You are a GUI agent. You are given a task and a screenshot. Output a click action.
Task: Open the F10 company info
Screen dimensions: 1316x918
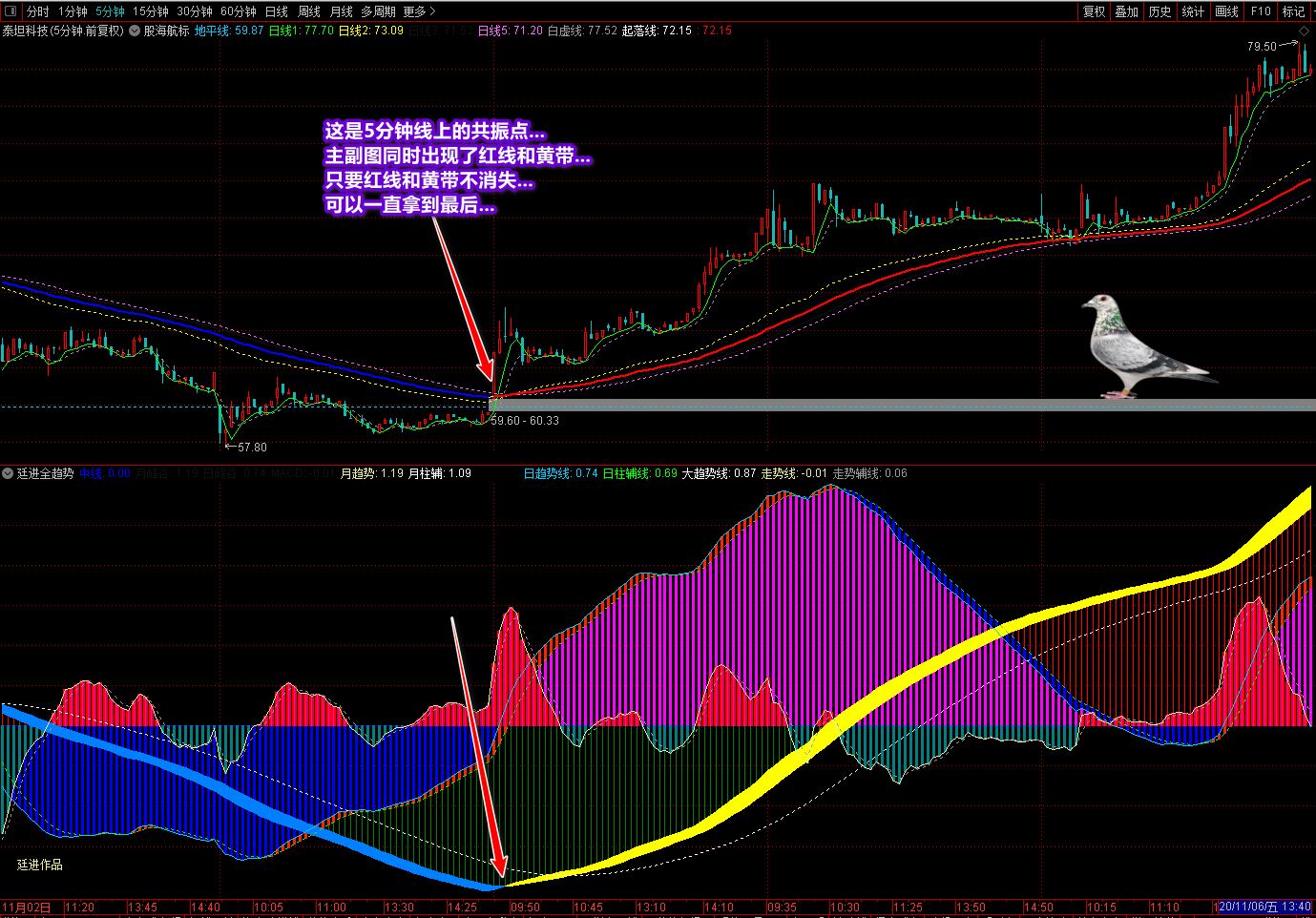[x=1261, y=11]
